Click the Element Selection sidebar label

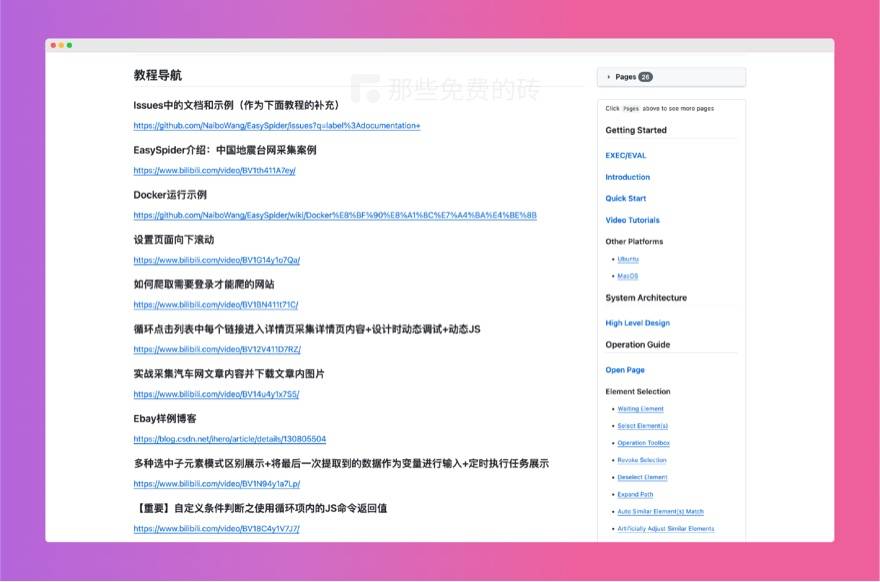click(x=638, y=391)
